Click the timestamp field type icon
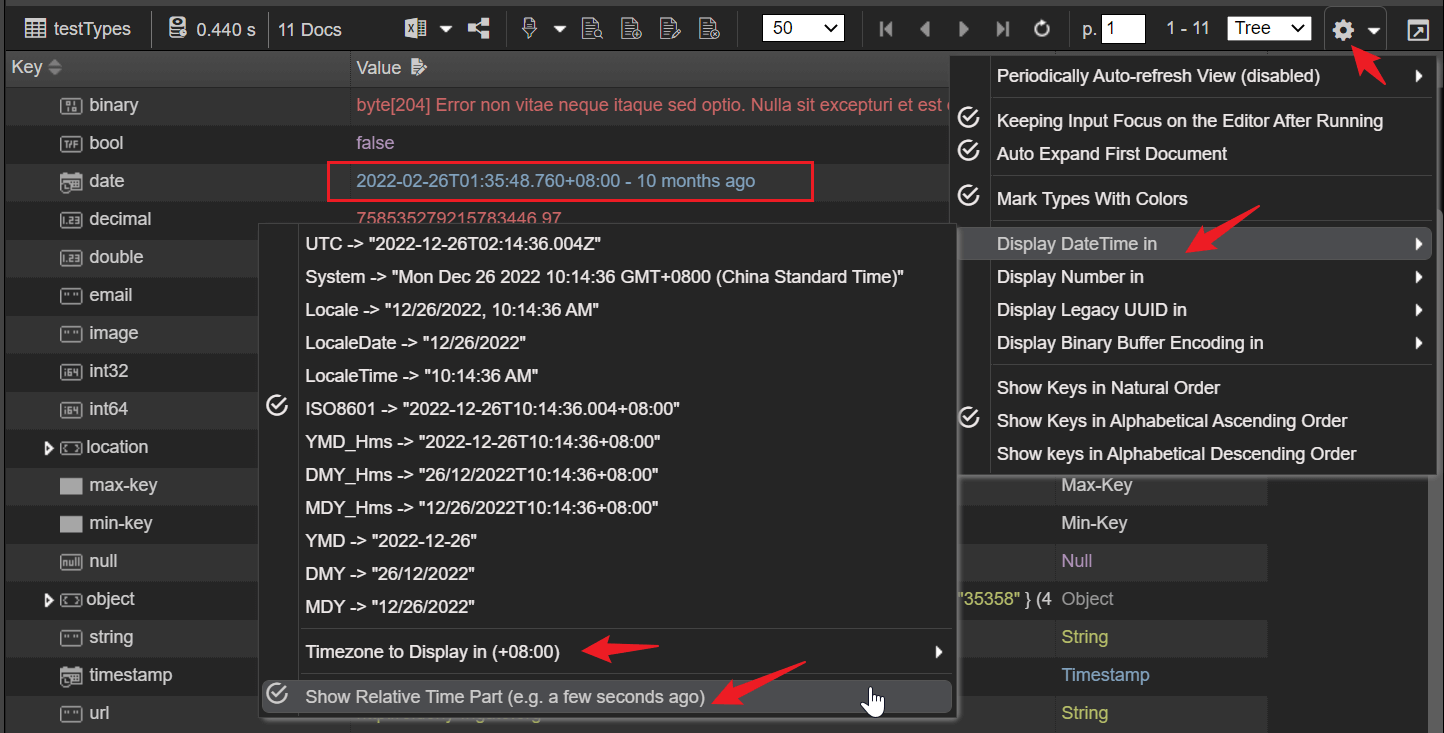This screenshot has width=1444, height=733. [x=71, y=676]
